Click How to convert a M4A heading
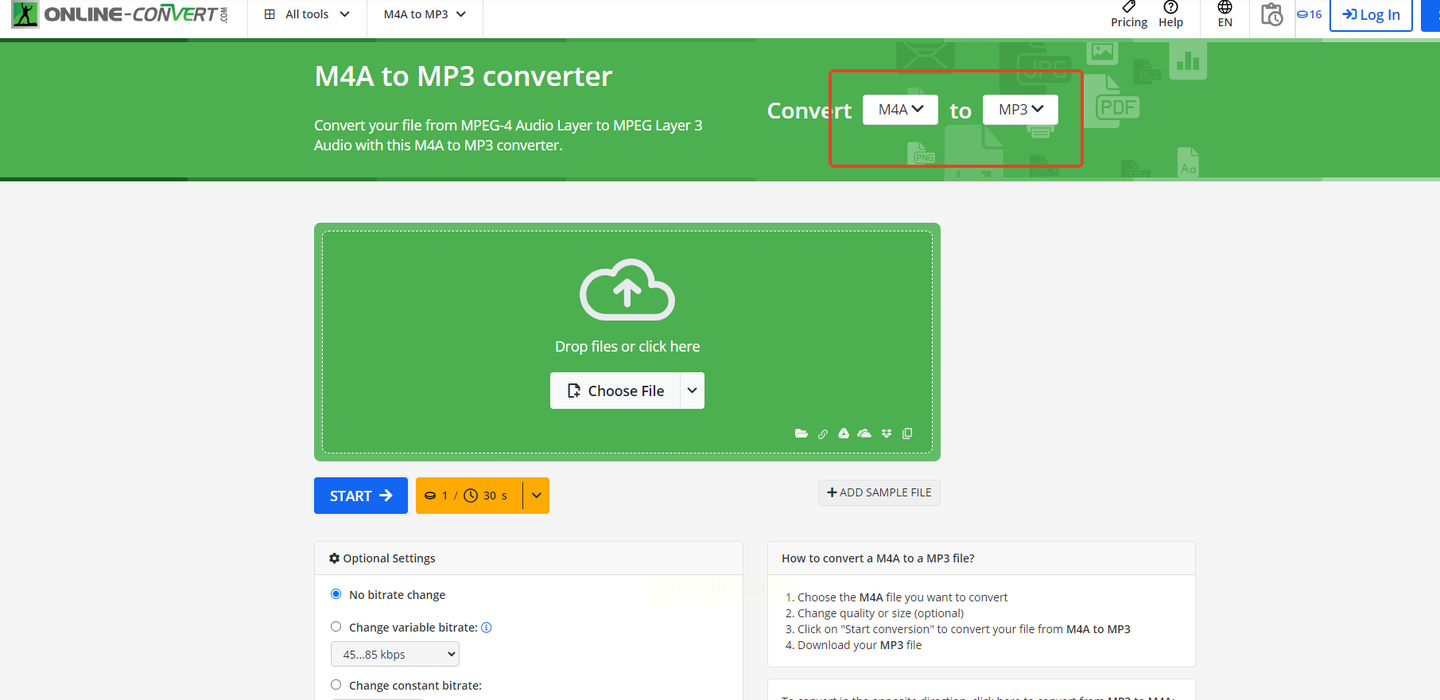 pyautogui.click(x=878, y=558)
